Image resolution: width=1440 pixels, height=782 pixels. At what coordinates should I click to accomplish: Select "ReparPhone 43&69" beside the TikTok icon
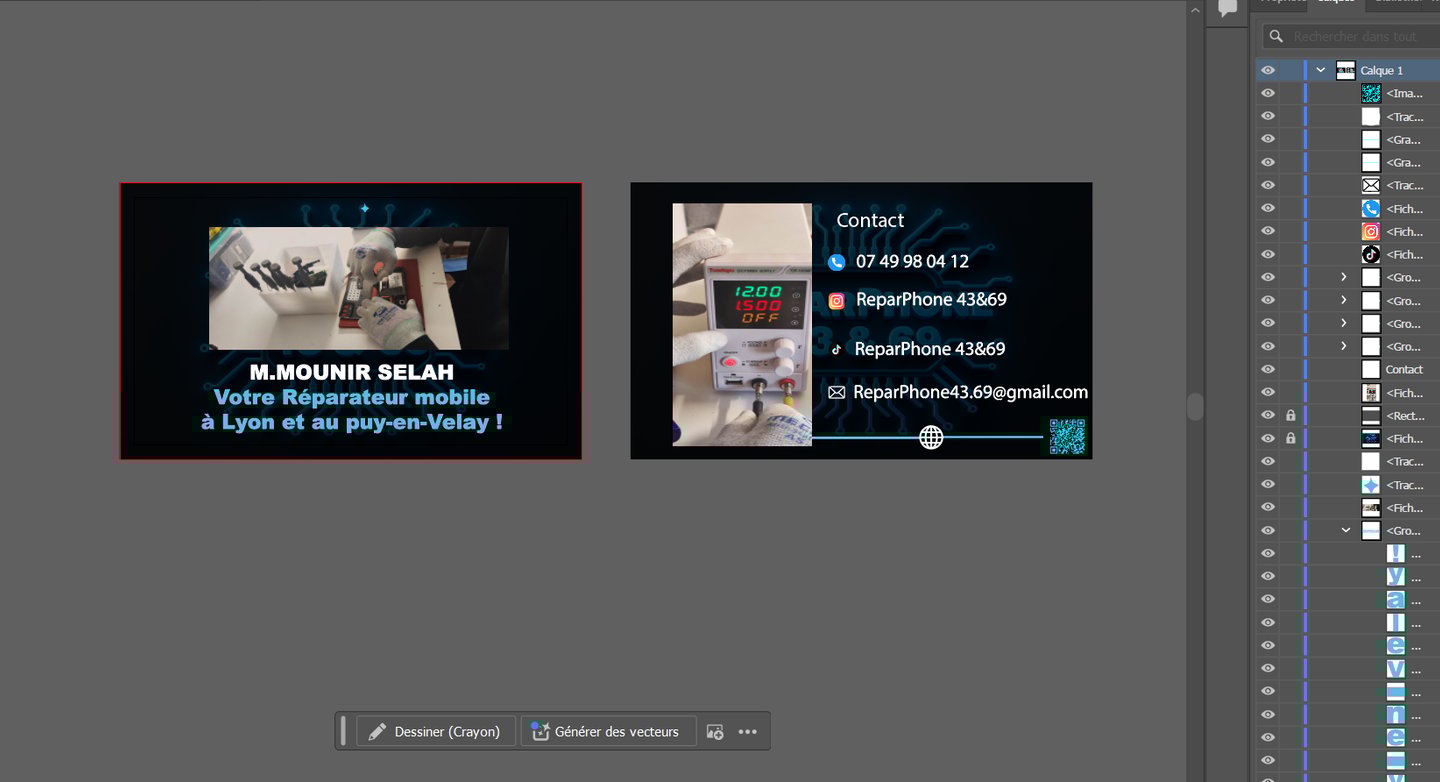coord(930,348)
